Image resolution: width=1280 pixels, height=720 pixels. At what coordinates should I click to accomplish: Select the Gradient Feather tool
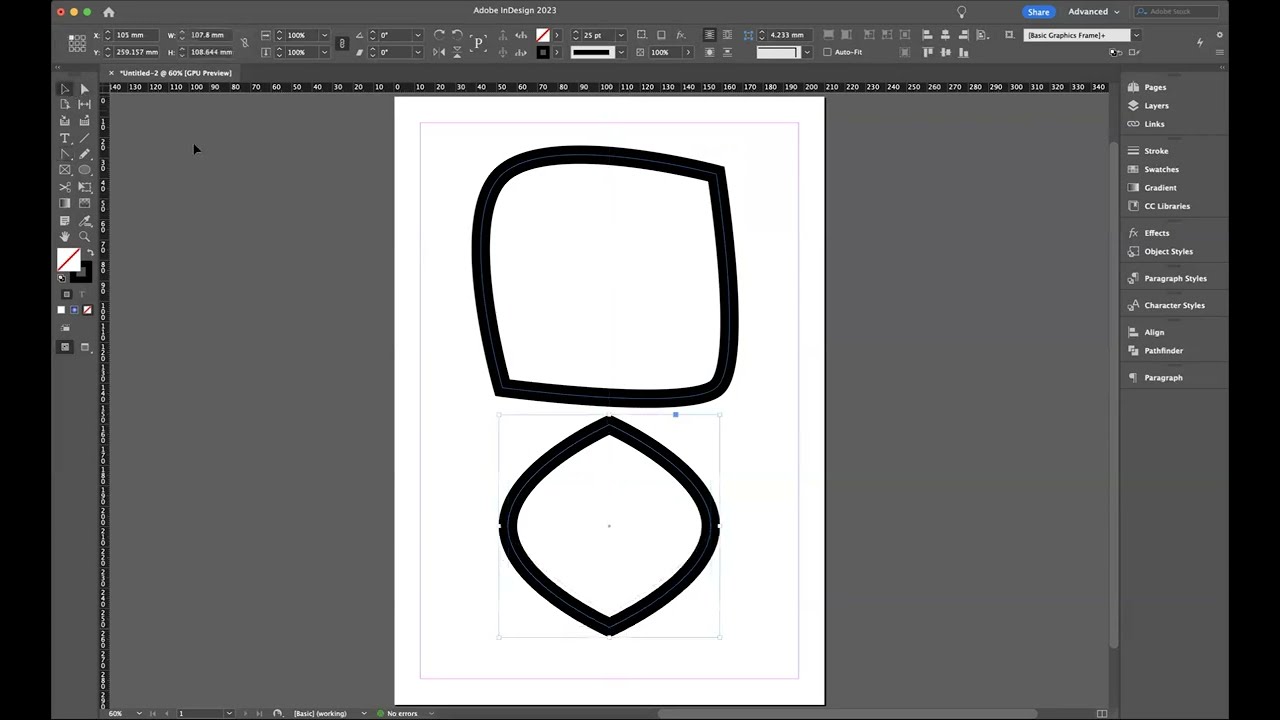84,203
